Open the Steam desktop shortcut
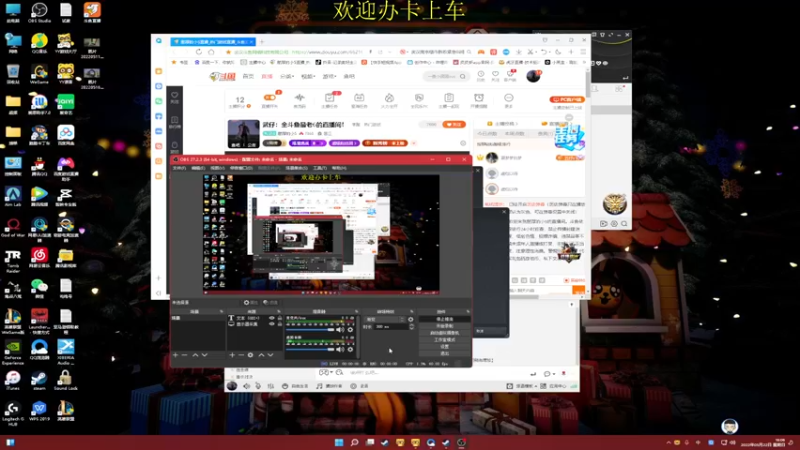The image size is (800, 450). pyautogui.click(x=39, y=380)
